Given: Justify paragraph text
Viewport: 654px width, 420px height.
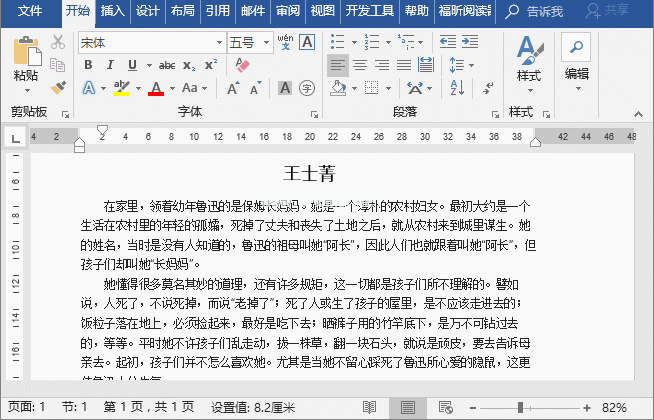Looking at the screenshot, I should coord(404,65).
